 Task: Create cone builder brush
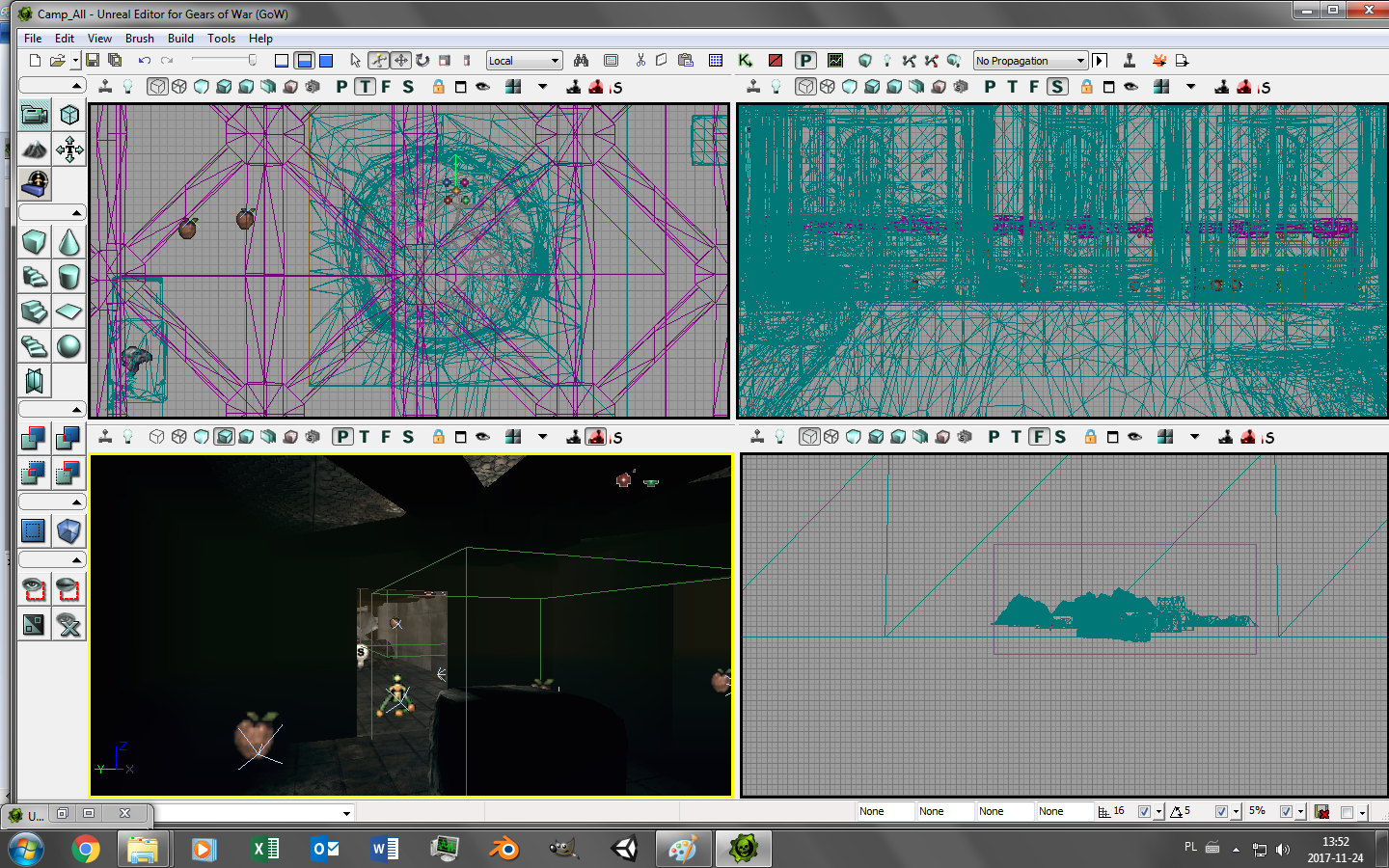69,242
